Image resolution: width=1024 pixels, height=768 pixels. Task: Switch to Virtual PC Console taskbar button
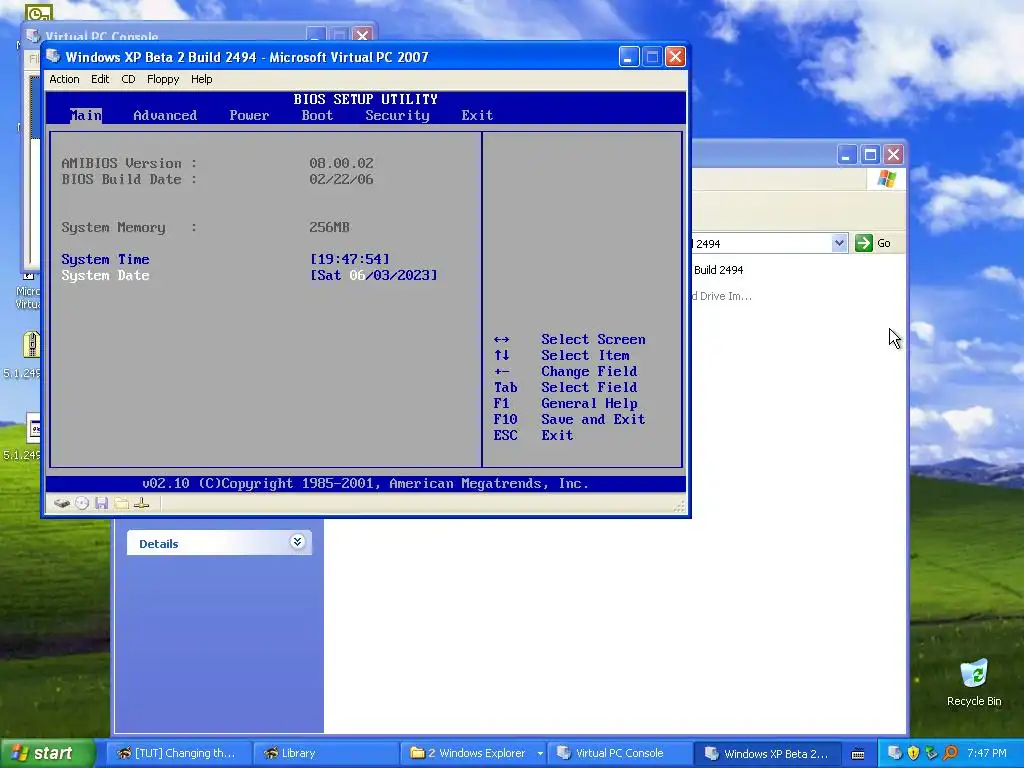click(618, 754)
